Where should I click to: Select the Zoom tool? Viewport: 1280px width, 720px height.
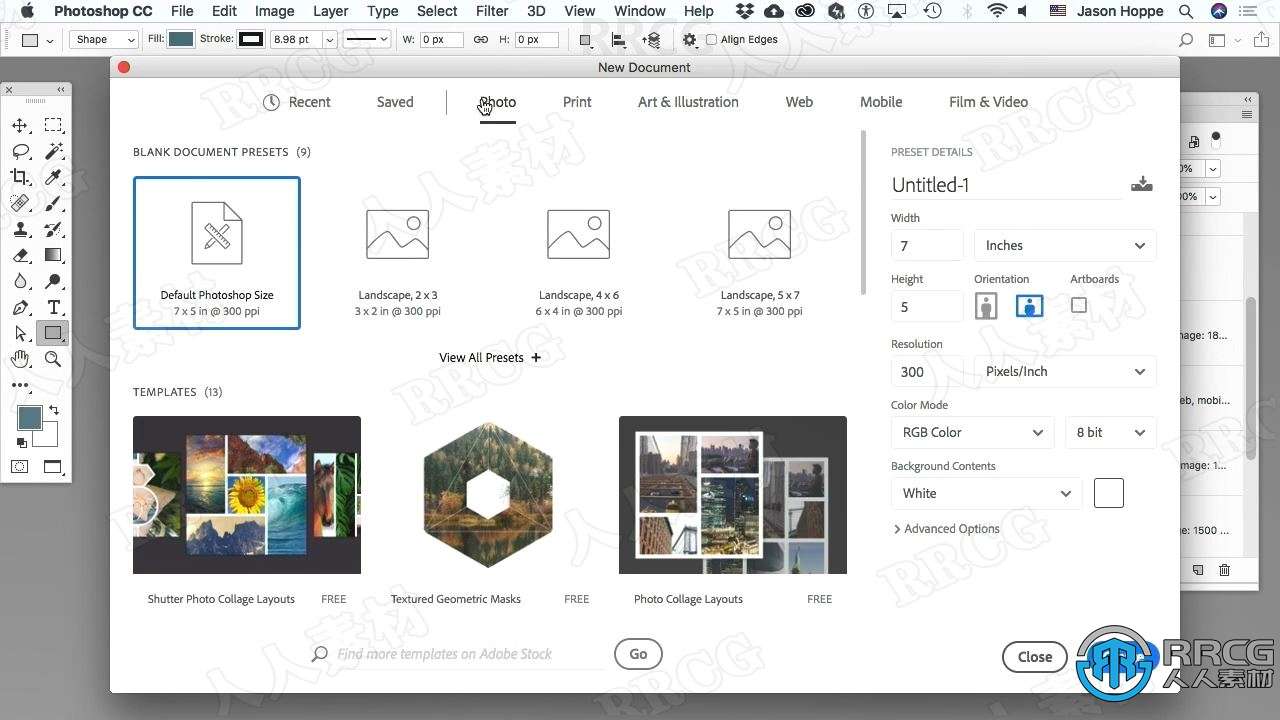(x=53, y=359)
